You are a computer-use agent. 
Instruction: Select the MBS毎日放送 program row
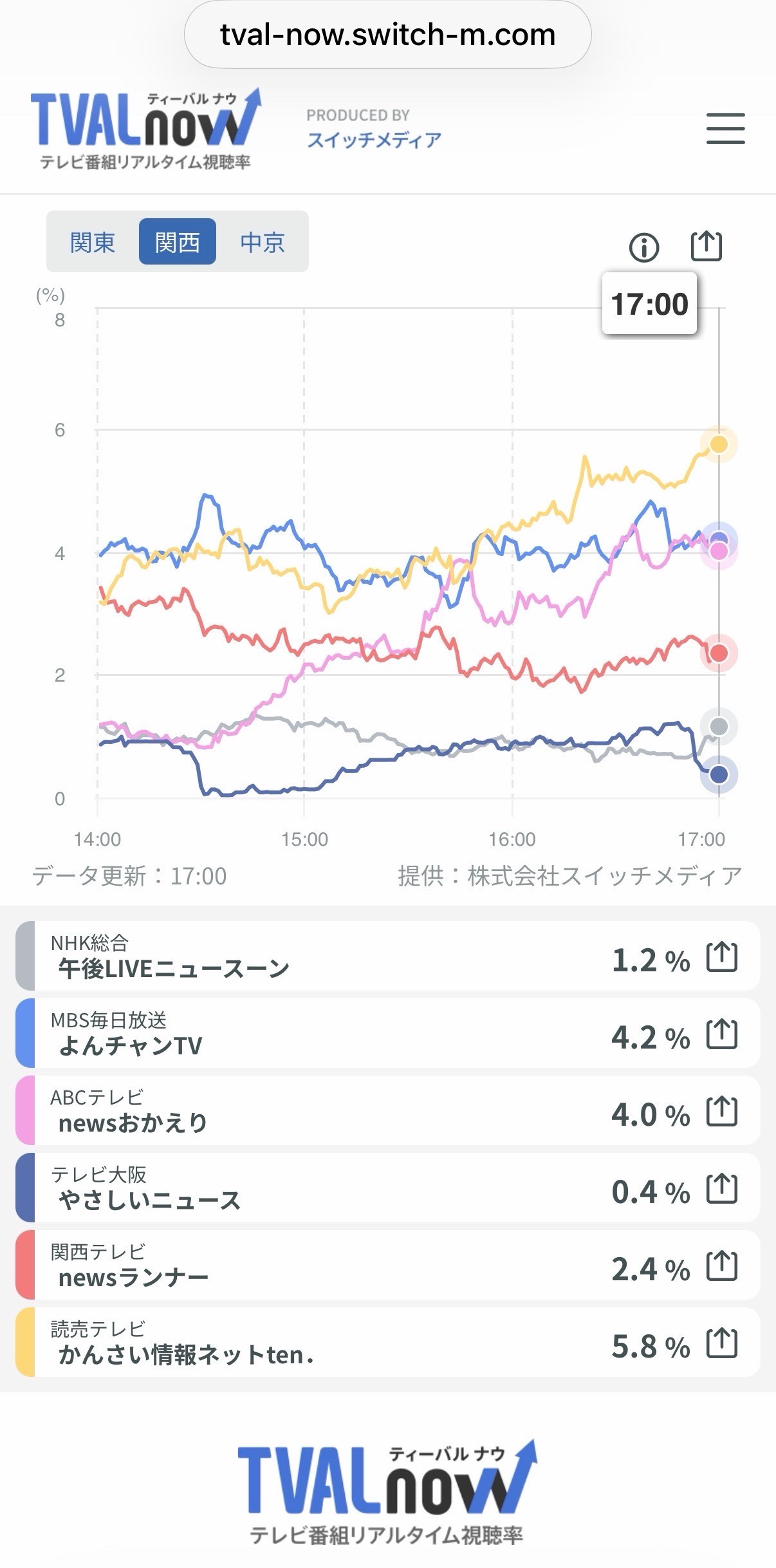[388, 1033]
